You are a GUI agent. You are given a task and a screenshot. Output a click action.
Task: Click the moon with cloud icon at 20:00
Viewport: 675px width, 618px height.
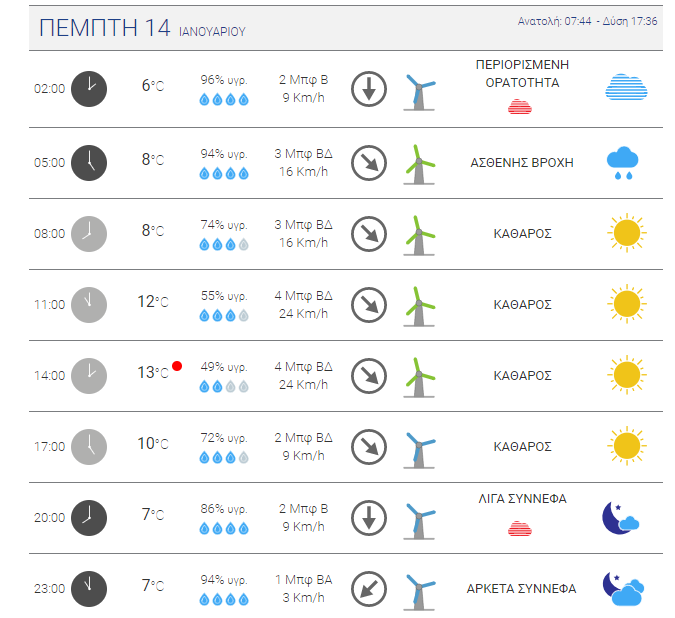click(620, 518)
